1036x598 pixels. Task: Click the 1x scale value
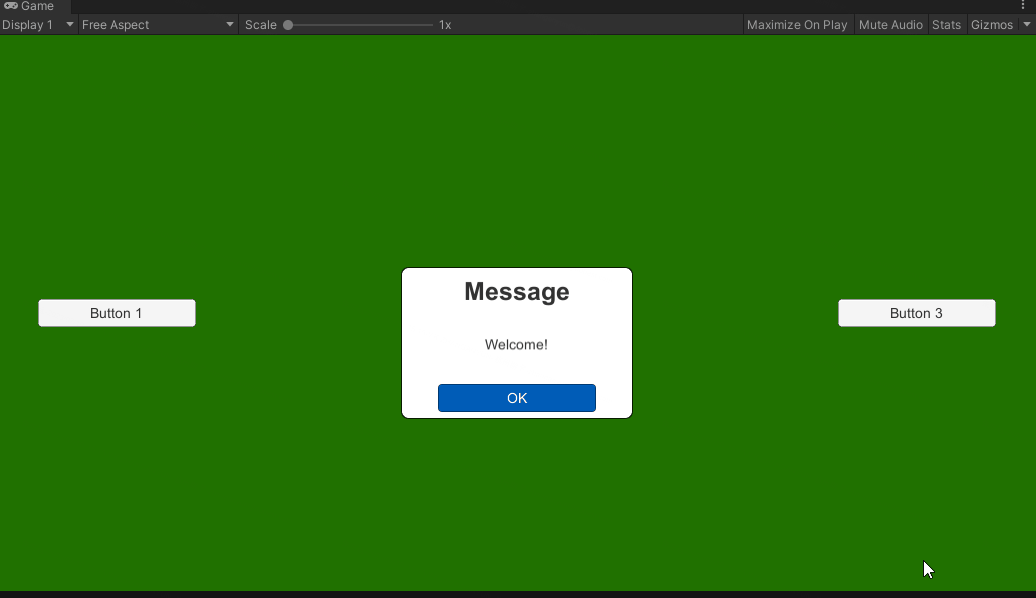click(x=445, y=25)
